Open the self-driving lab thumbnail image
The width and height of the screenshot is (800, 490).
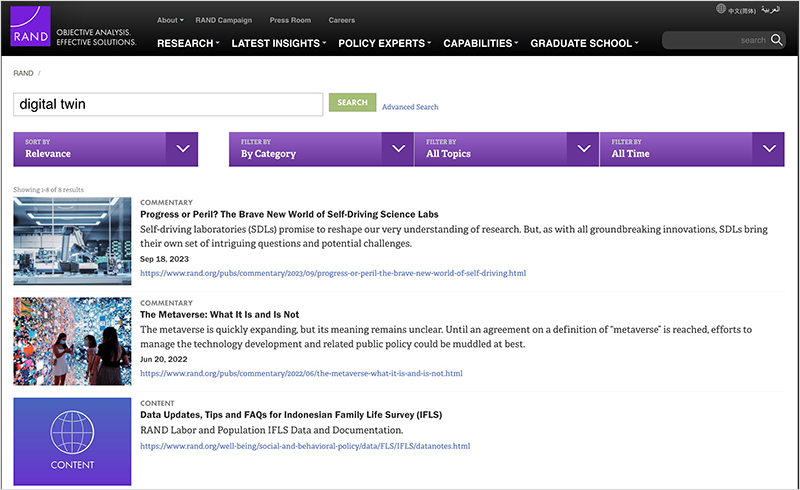tap(72, 241)
